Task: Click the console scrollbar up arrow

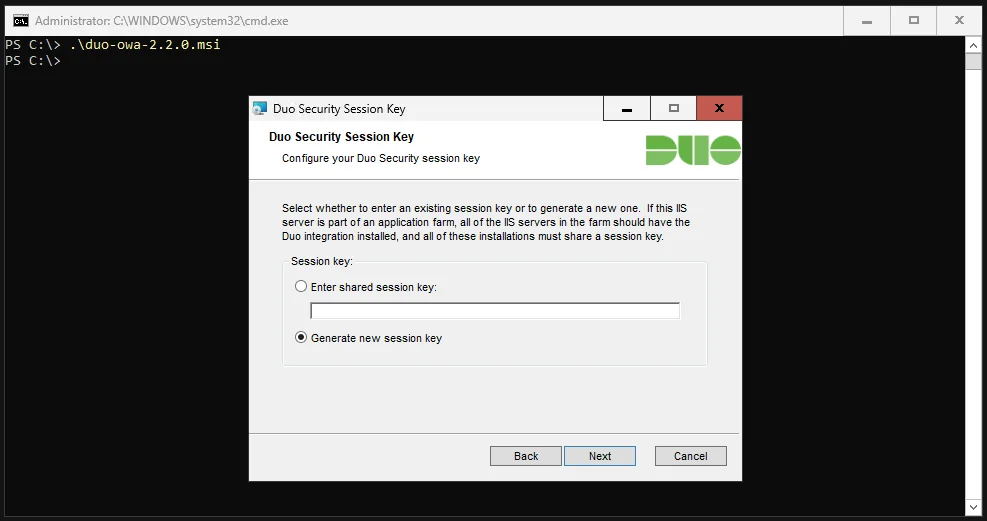Action: click(973, 45)
